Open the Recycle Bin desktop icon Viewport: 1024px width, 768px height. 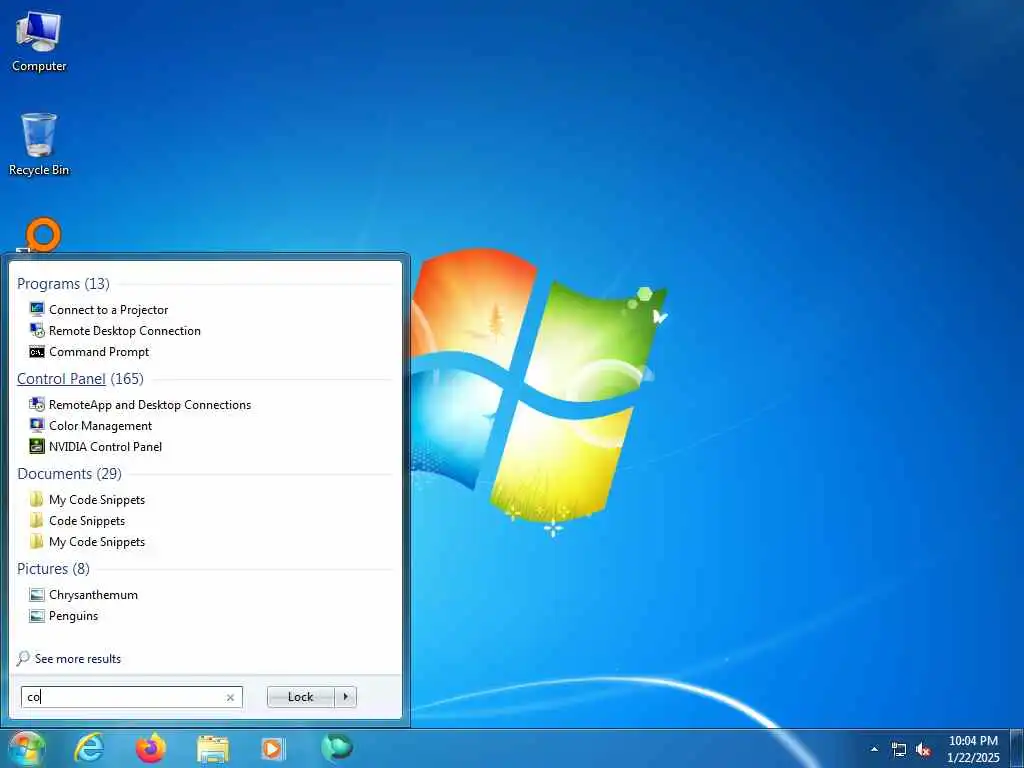pyautogui.click(x=39, y=145)
